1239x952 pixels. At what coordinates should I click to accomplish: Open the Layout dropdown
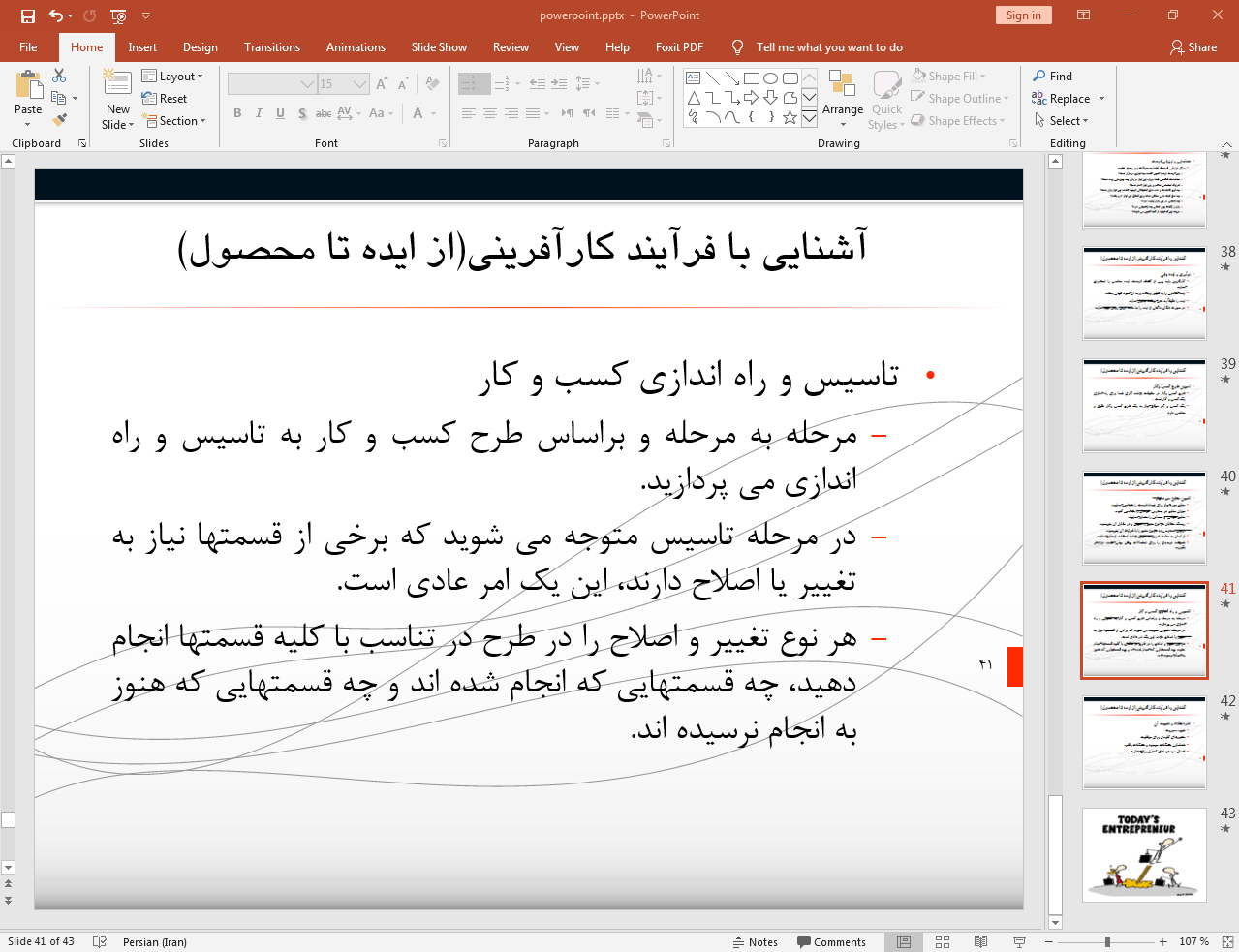point(172,77)
